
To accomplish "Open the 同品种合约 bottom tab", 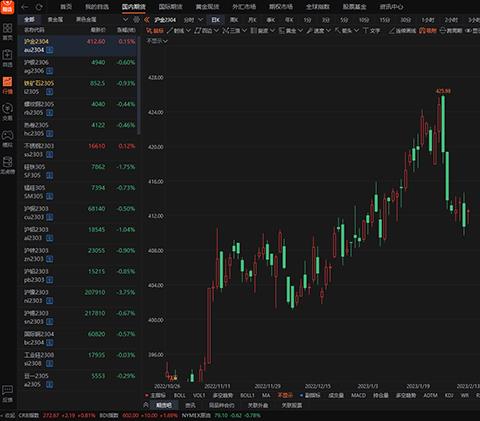I will pyautogui.click(x=221, y=405).
